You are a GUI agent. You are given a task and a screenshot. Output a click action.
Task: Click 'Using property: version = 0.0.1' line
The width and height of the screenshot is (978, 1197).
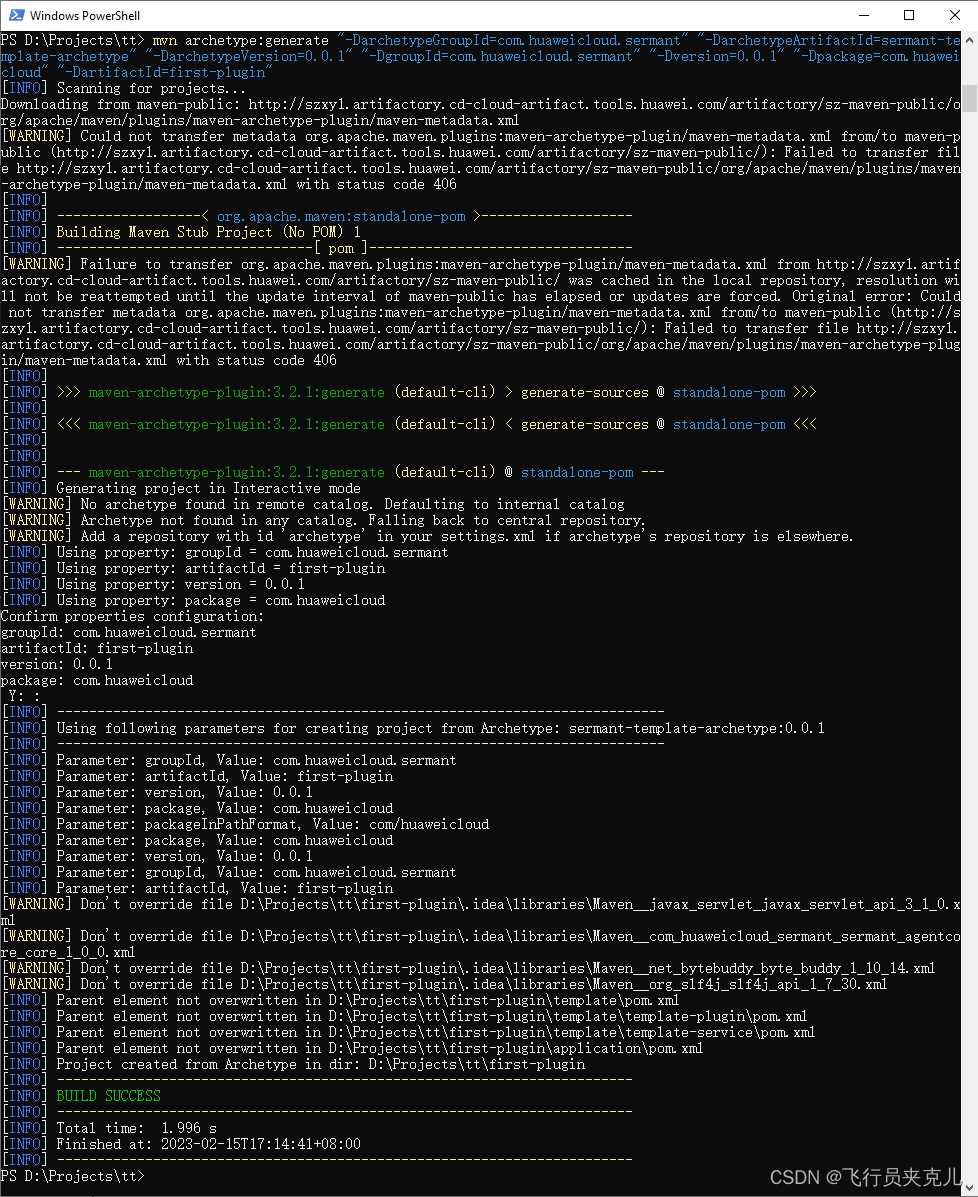tap(153, 584)
